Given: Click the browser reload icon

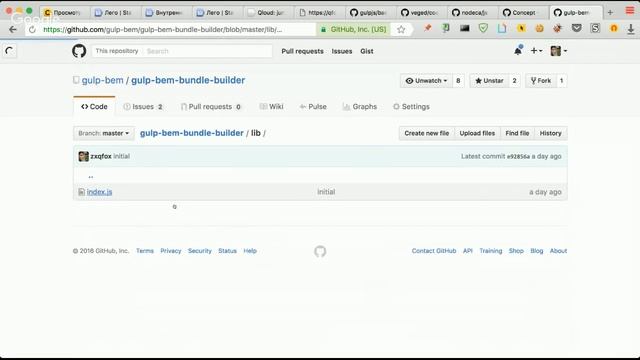Looking at the screenshot, I should coord(32,29).
